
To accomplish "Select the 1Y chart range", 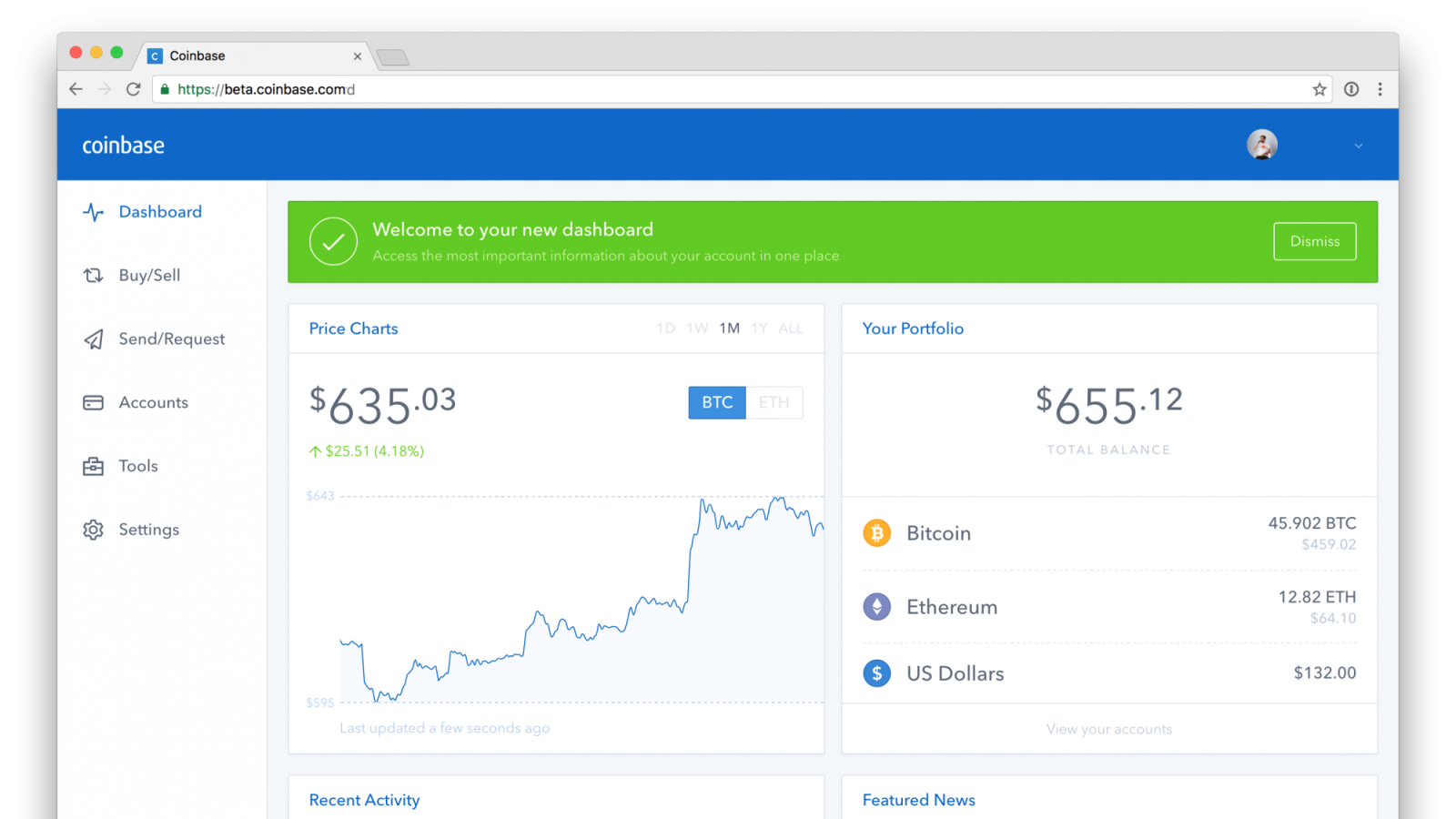I will 760,329.
